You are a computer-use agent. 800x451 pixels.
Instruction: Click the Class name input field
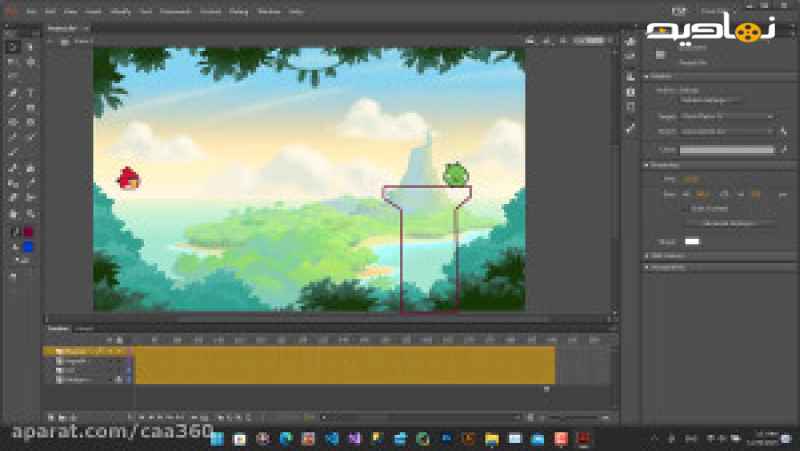[x=727, y=150]
